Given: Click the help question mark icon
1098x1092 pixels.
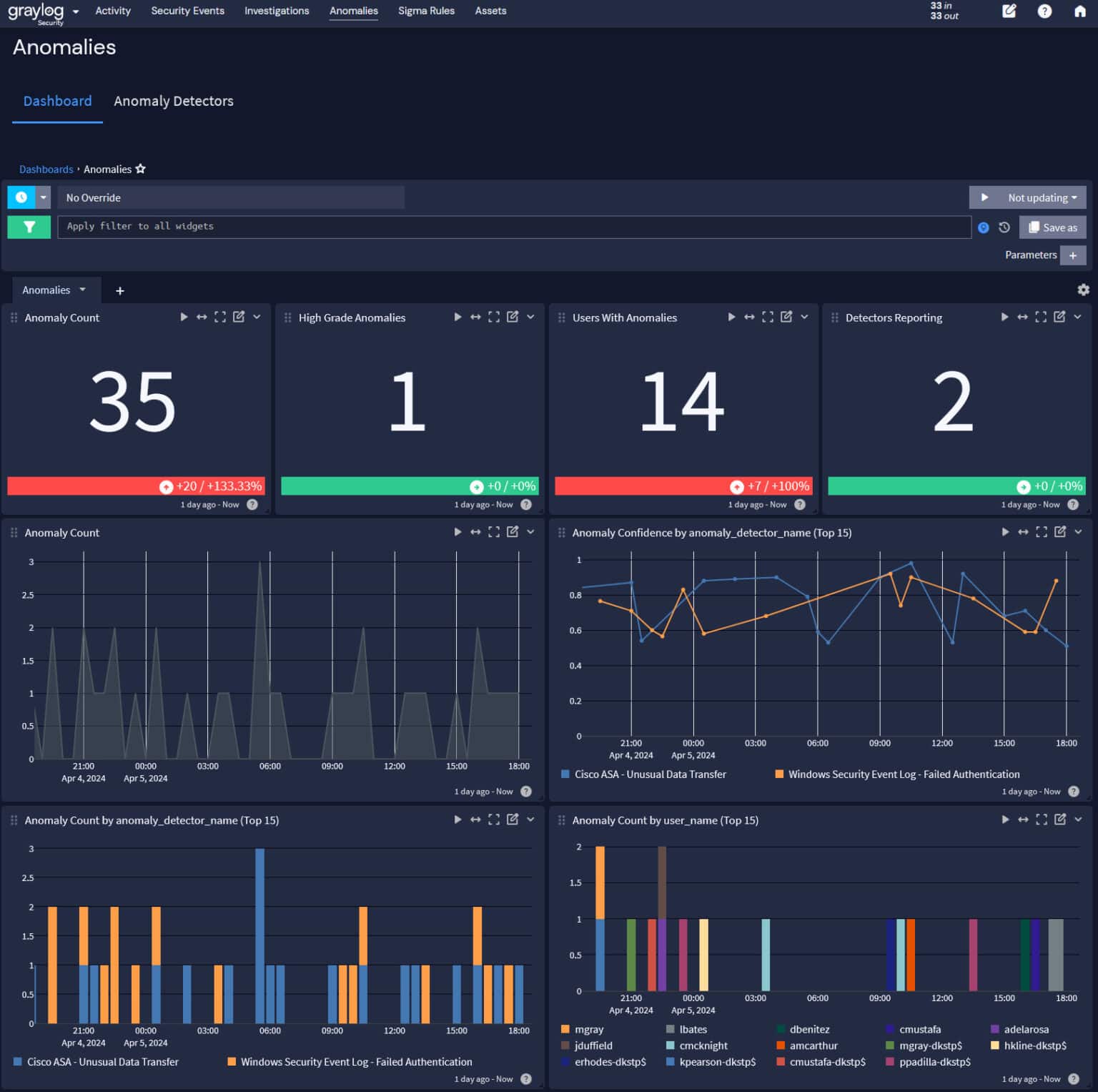Looking at the screenshot, I should click(x=1044, y=11).
